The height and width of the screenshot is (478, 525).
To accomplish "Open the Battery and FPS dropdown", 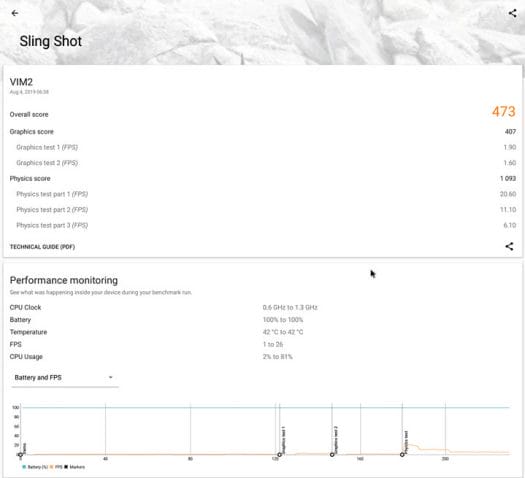I will coord(65,378).
